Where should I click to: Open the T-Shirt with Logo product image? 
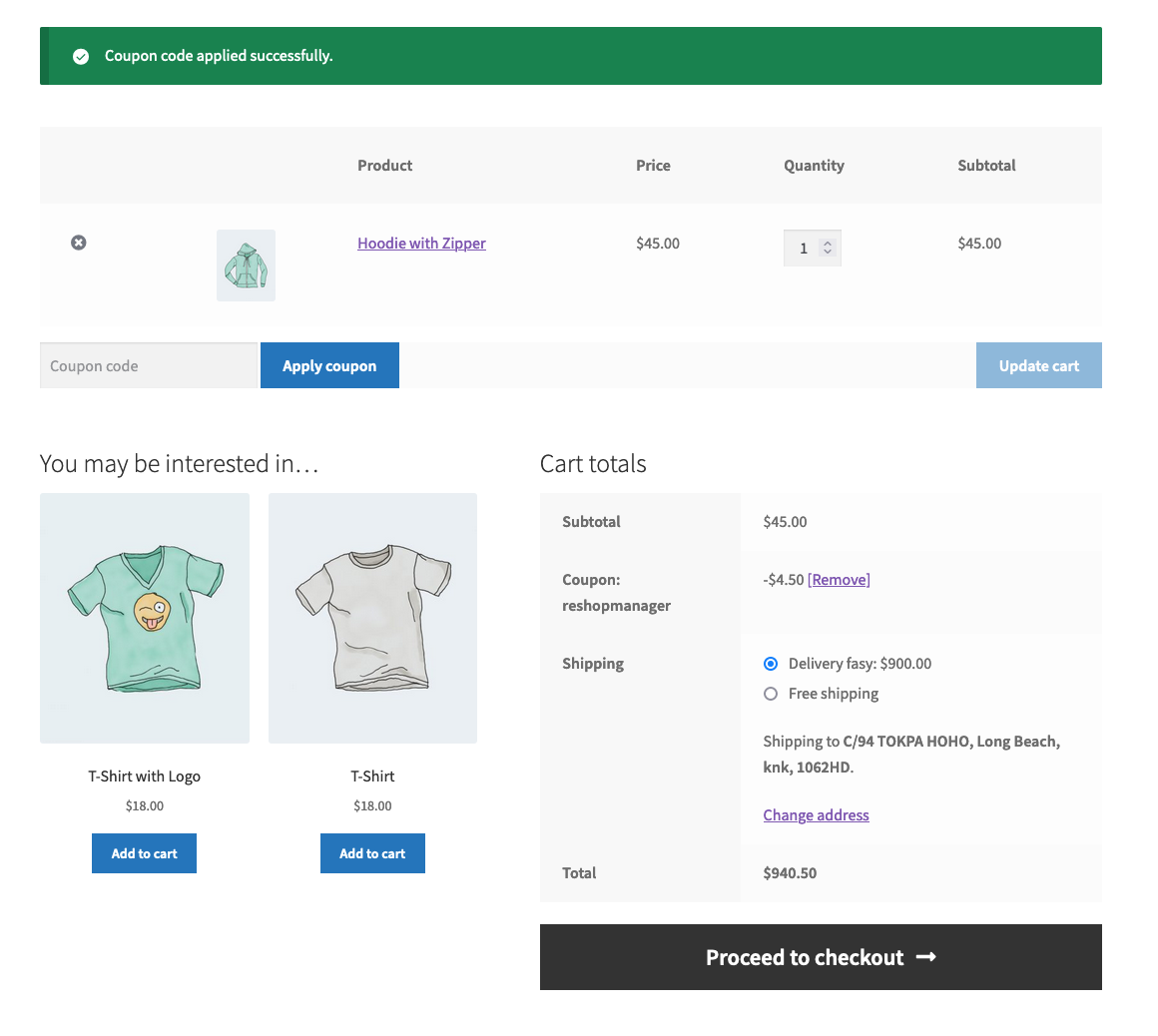click(x=145, y=618)
